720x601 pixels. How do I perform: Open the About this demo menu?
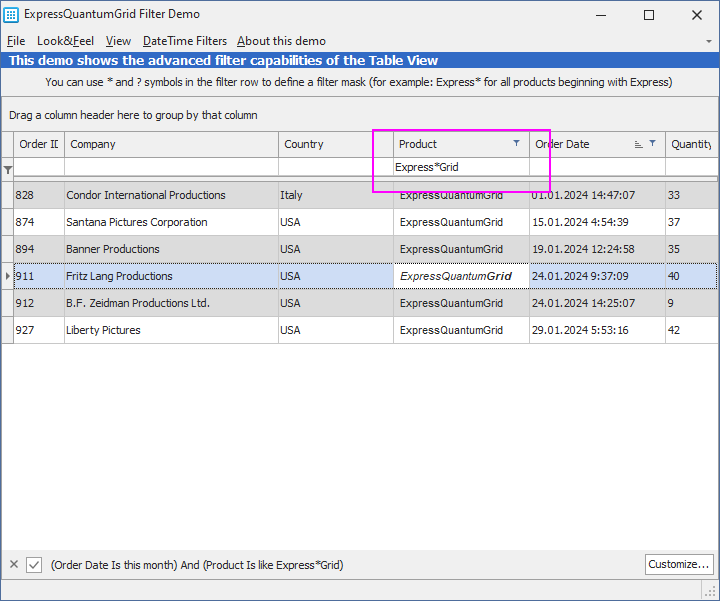pos(281,41)
